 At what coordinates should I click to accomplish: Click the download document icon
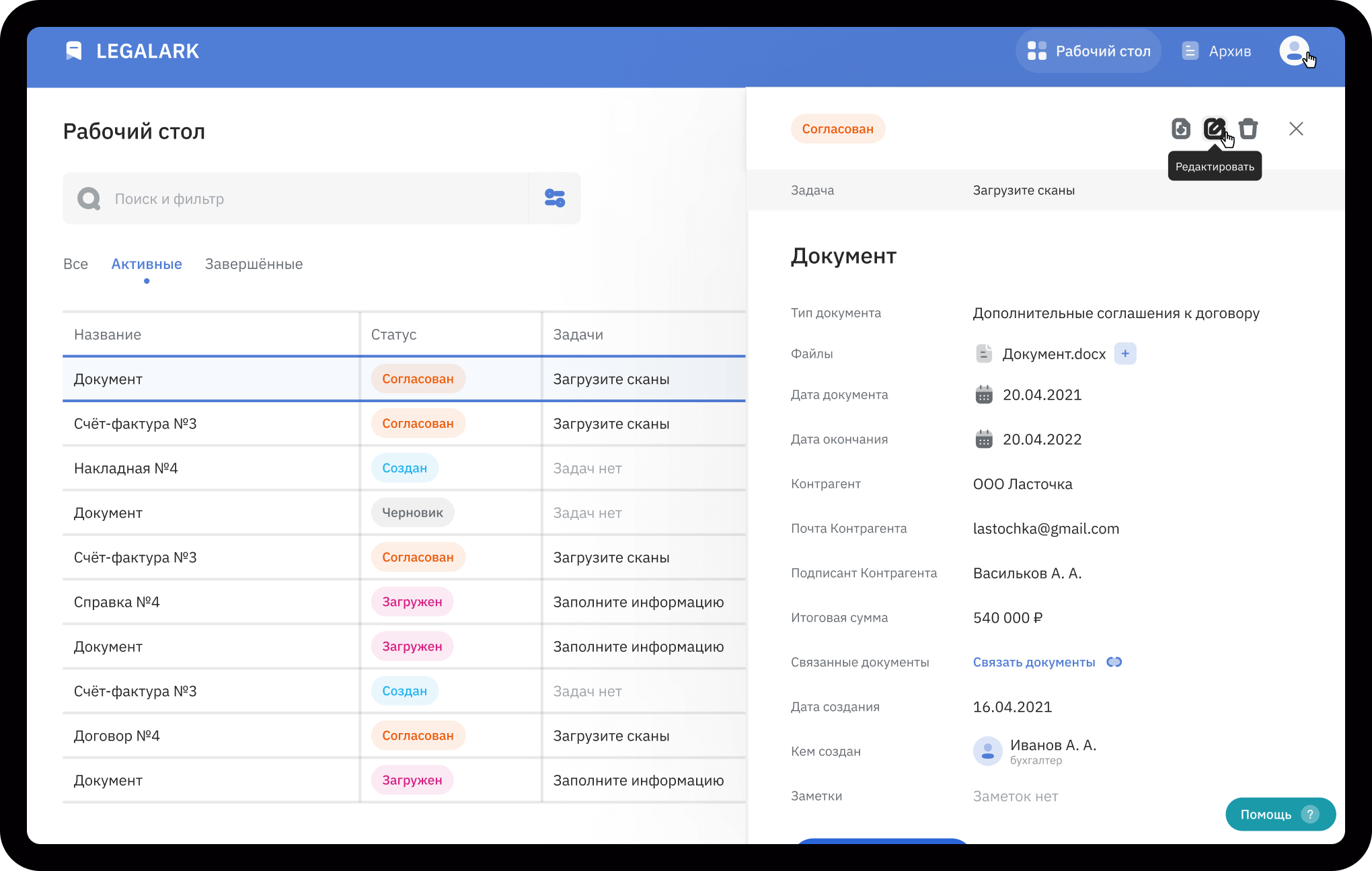[x=1180, y=128]
